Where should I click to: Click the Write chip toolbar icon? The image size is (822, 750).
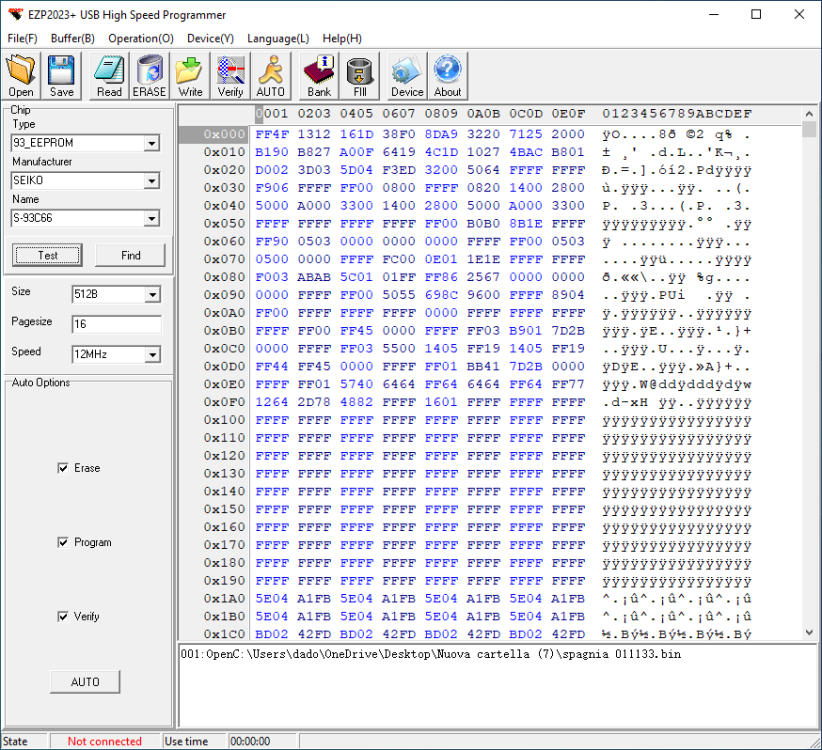tap(190, 76)
